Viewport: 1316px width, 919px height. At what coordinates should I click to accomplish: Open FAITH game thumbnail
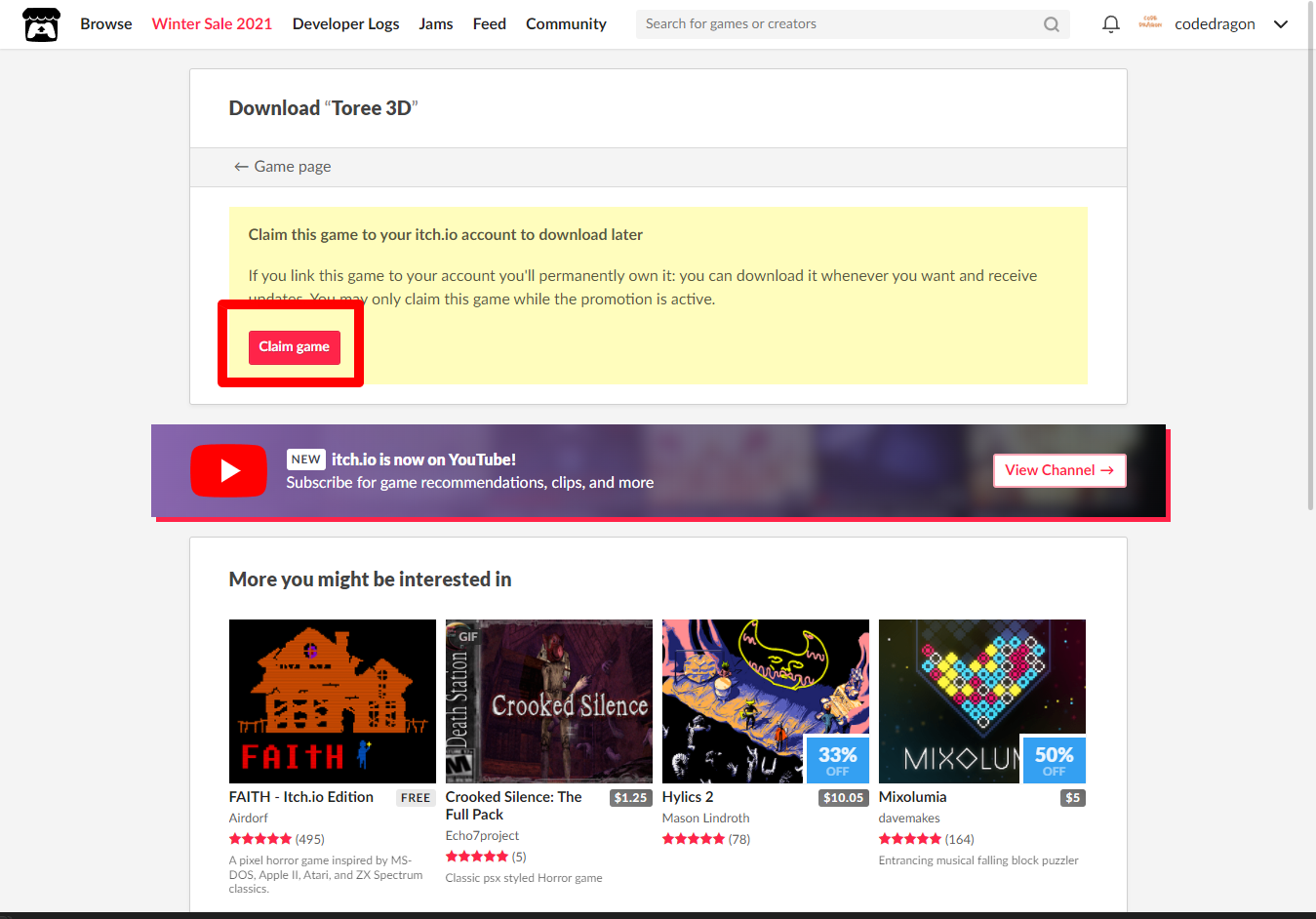(x=332, y=701)
